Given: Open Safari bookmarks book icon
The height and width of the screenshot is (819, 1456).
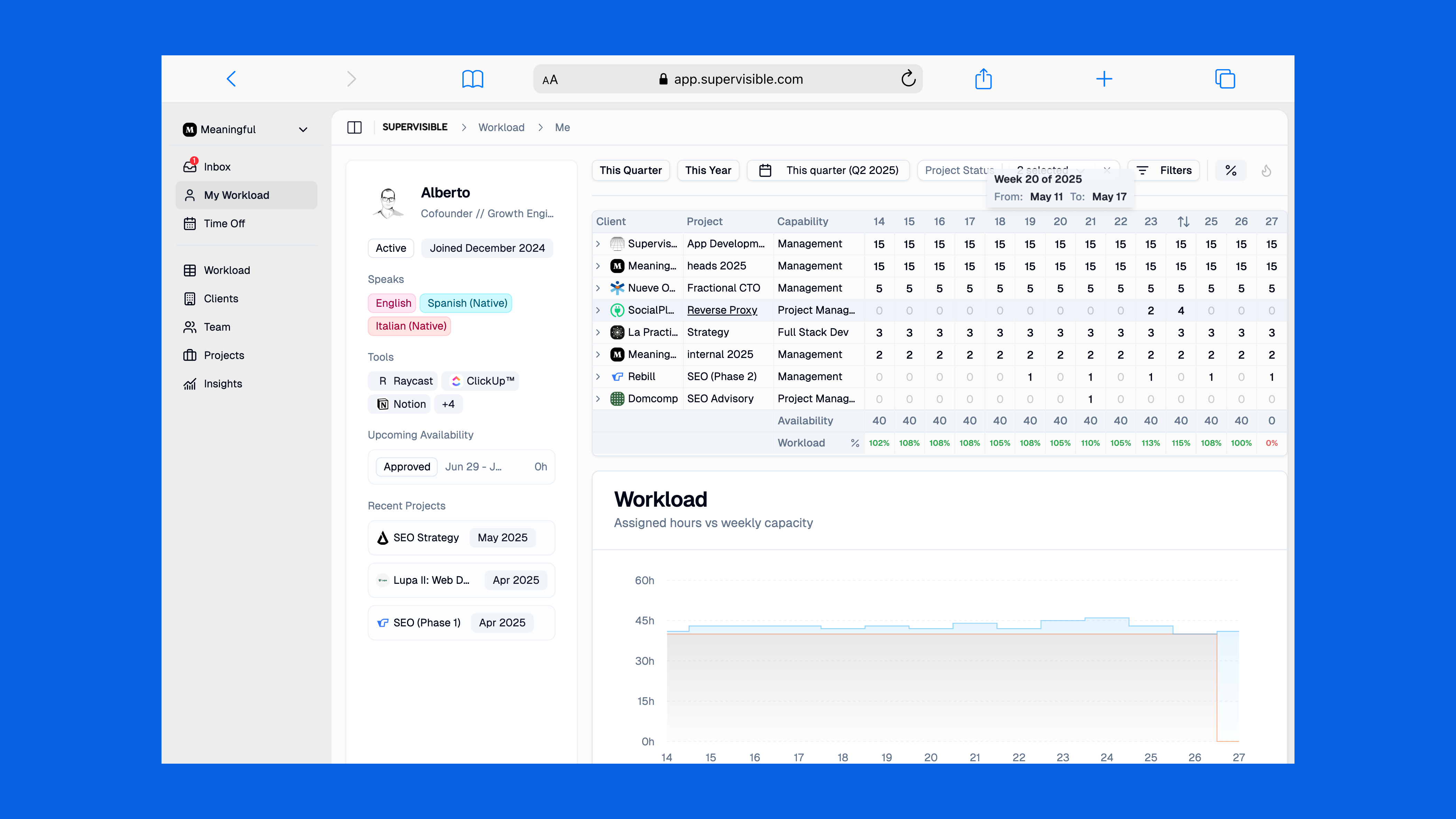Looking at the screenshot, I should click(472, 79).
